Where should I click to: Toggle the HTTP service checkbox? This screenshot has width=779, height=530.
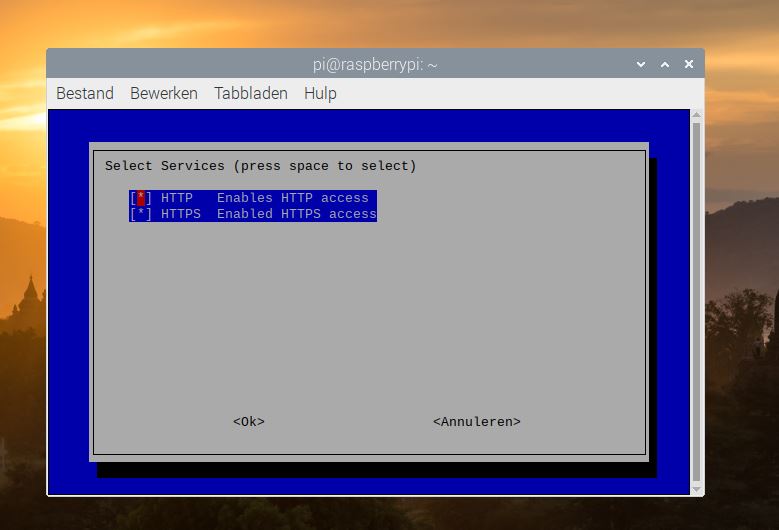pos(141,198)
